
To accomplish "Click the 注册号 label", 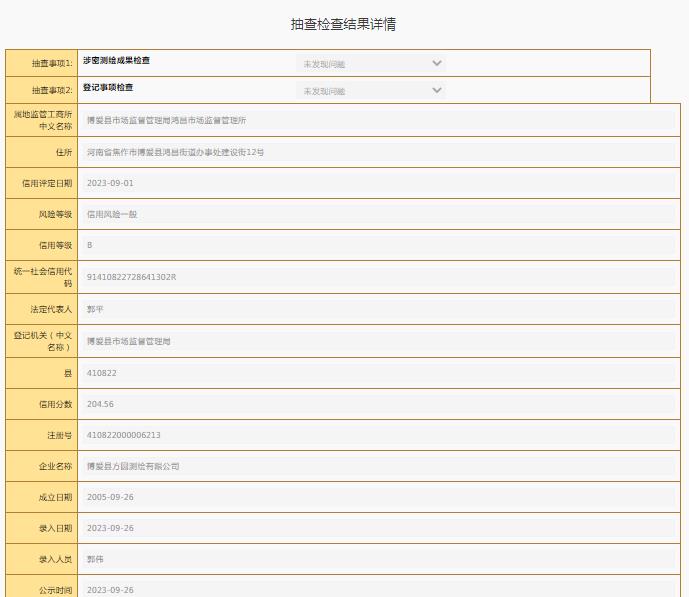I will click(59, 435).
